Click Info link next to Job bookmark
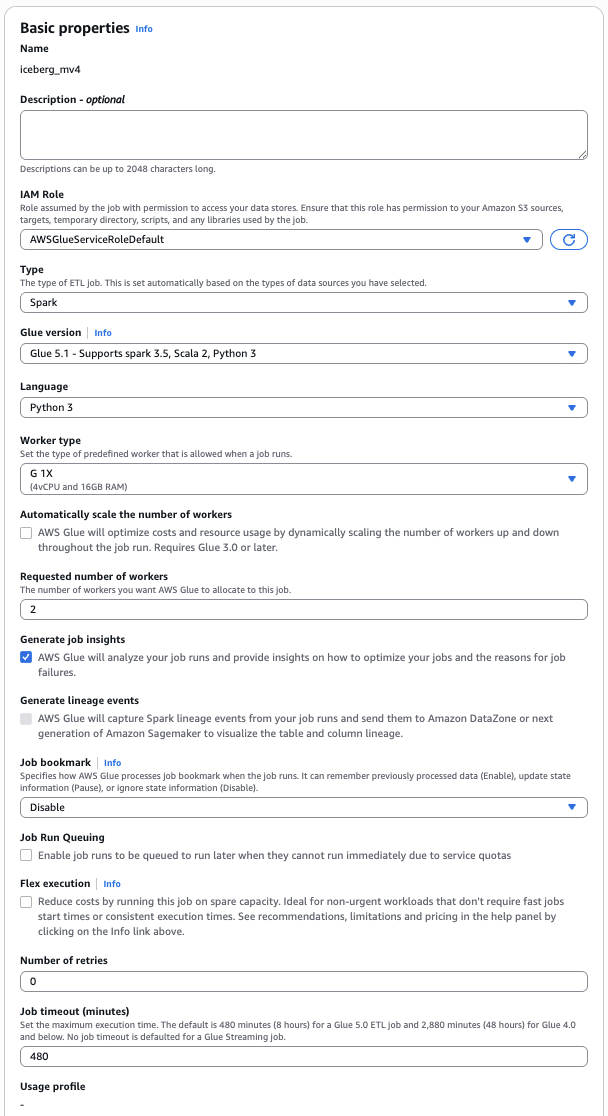Screen dimensions: 608x1116 pos(112,763)
